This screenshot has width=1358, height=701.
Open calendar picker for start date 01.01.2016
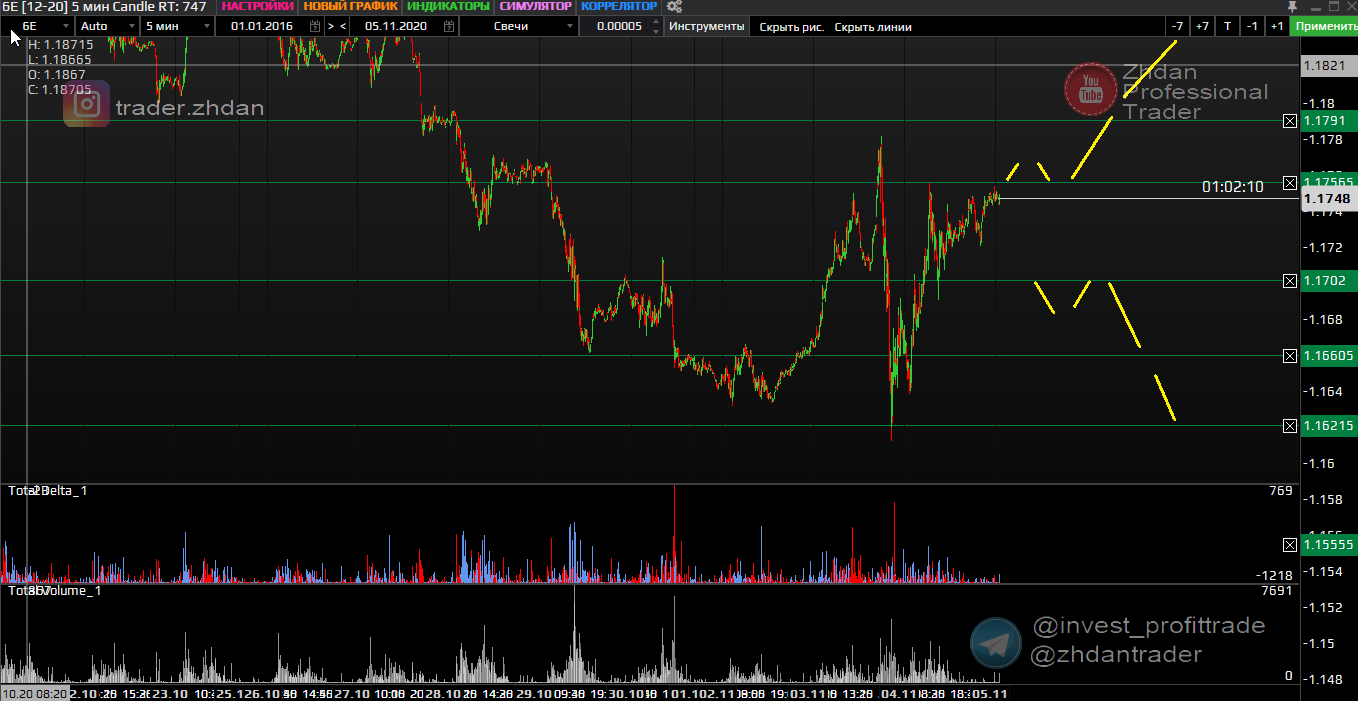click(316, 27)
